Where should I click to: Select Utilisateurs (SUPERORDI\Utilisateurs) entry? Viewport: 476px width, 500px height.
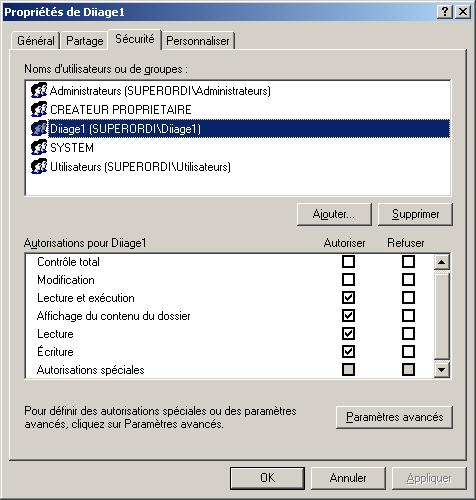[x=140, y=167]
